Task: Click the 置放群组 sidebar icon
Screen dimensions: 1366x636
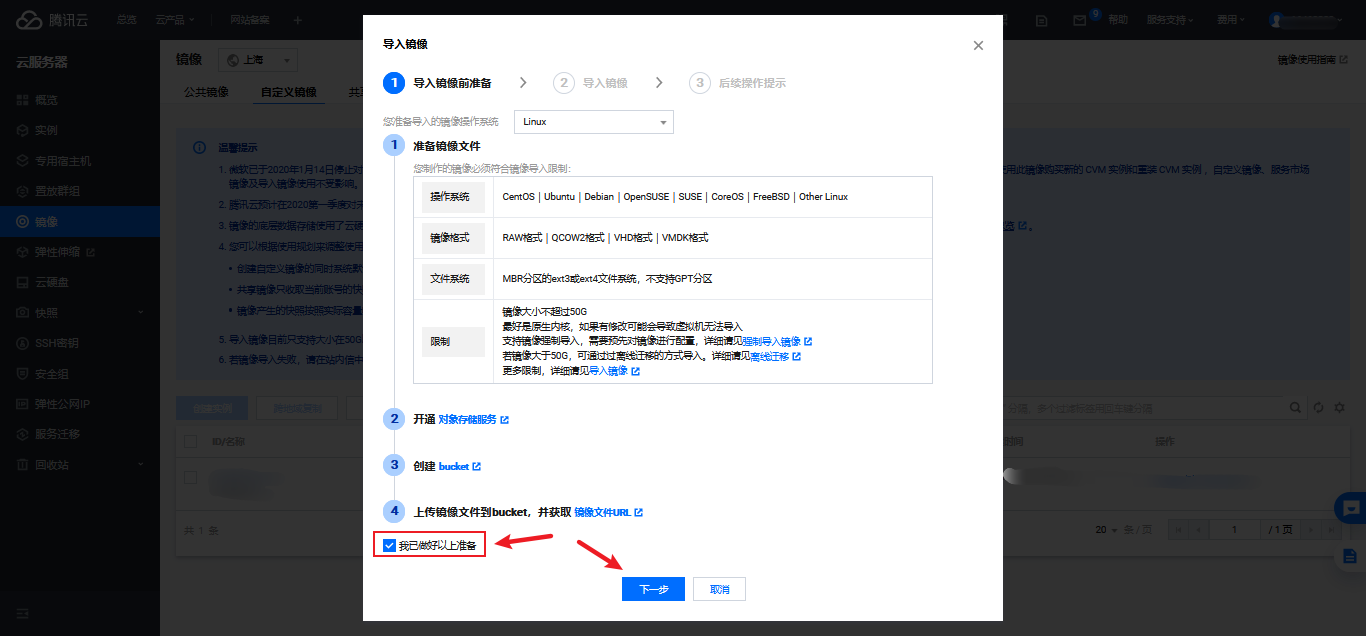Action: (x=23, y=190)
